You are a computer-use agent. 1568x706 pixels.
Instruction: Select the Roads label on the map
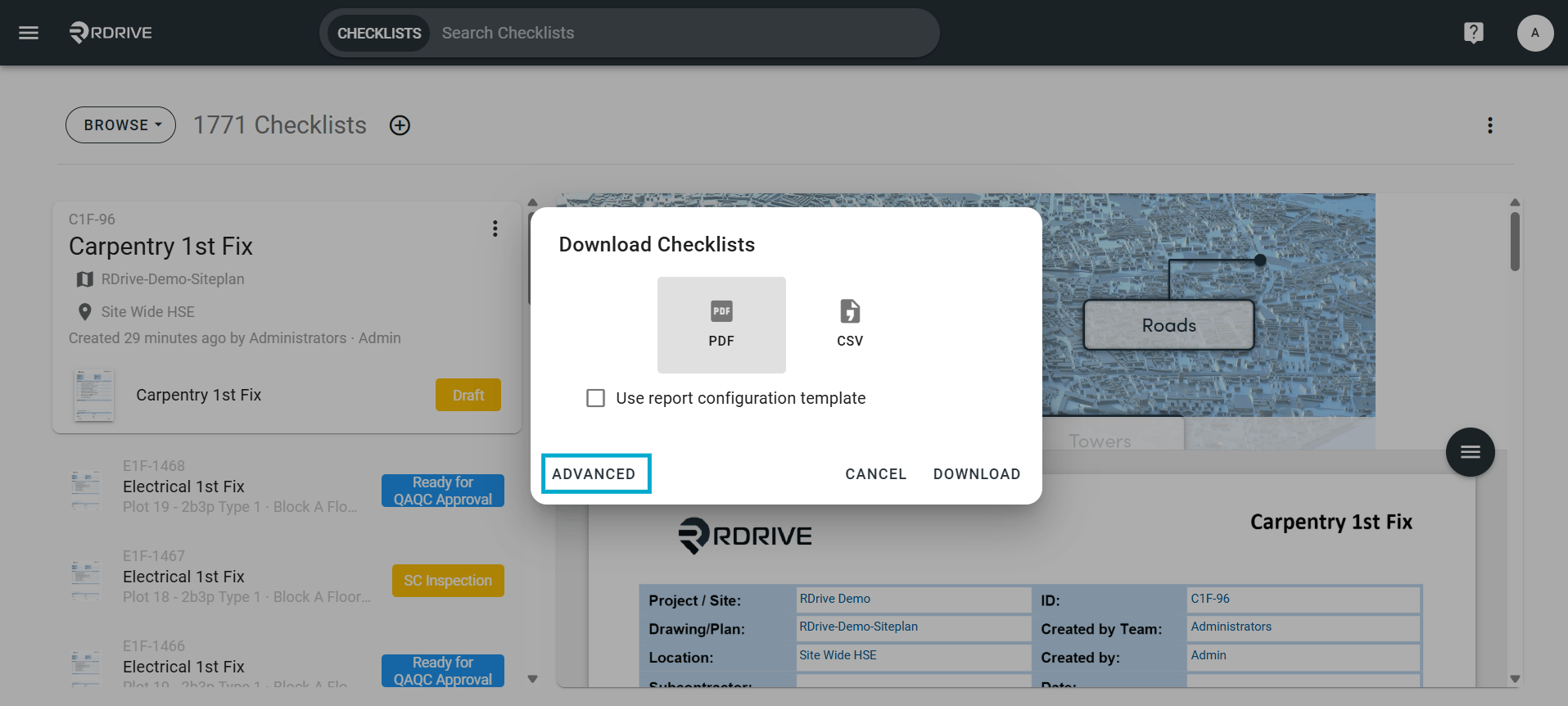click(x=1168, y=325)
